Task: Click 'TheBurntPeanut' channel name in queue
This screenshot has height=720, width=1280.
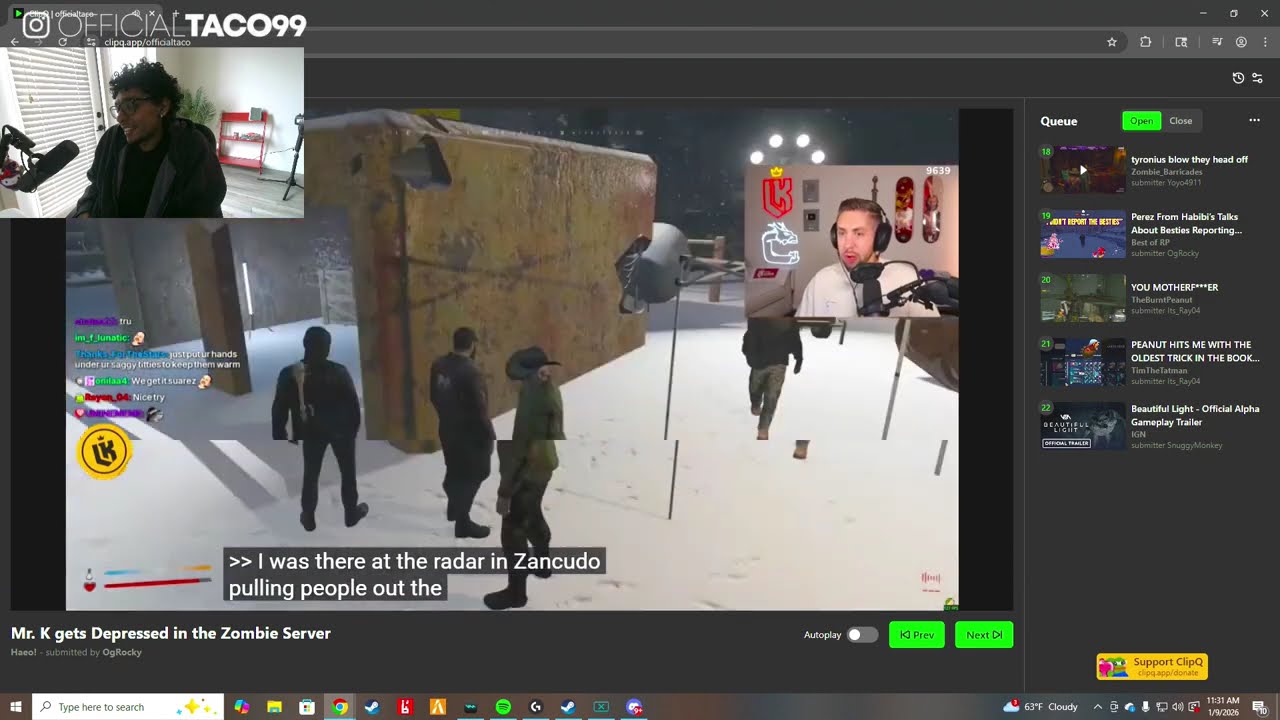Action: 1160,300
